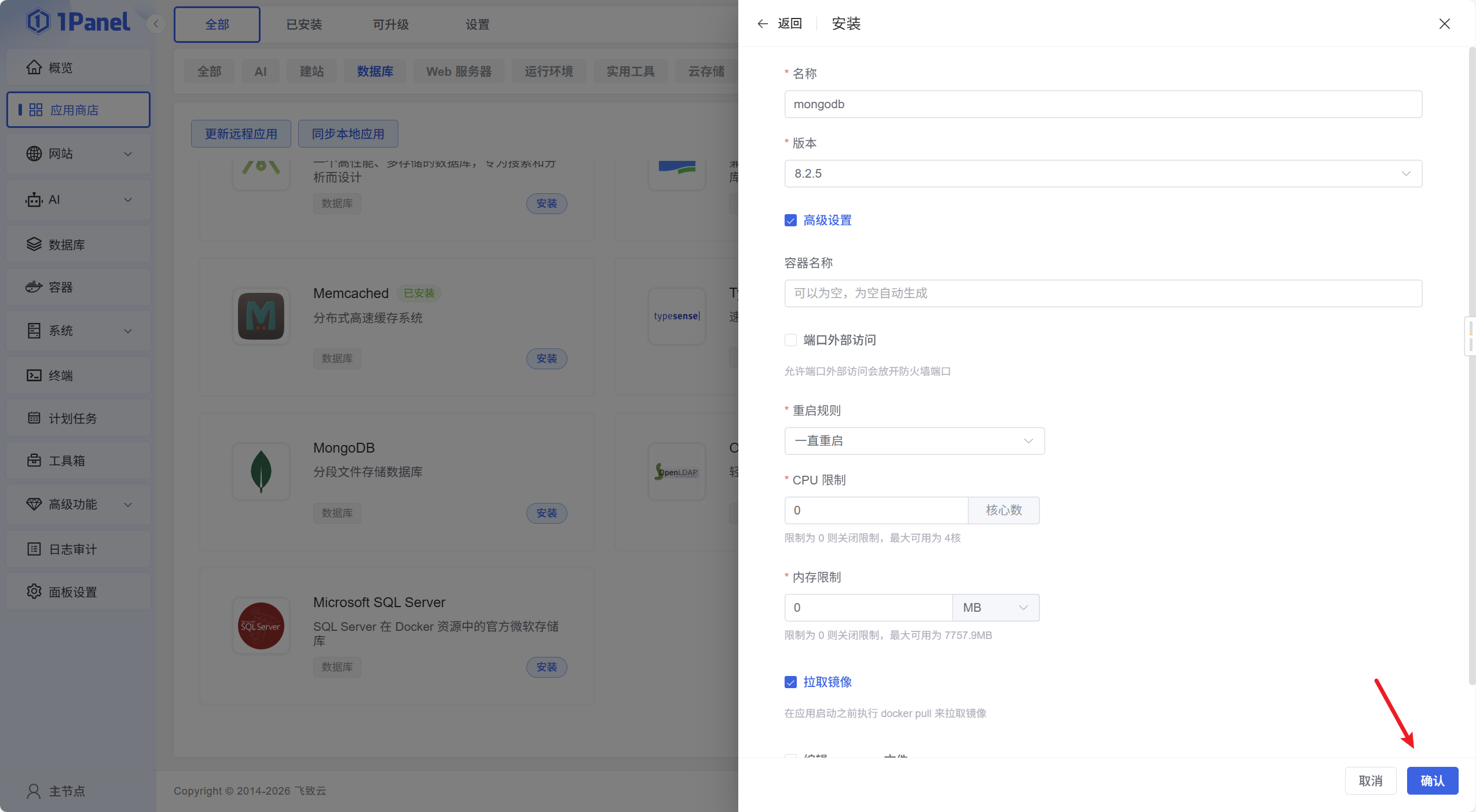
Task: Click the 容器名称 container name input field
Action: click(1103, 293)
